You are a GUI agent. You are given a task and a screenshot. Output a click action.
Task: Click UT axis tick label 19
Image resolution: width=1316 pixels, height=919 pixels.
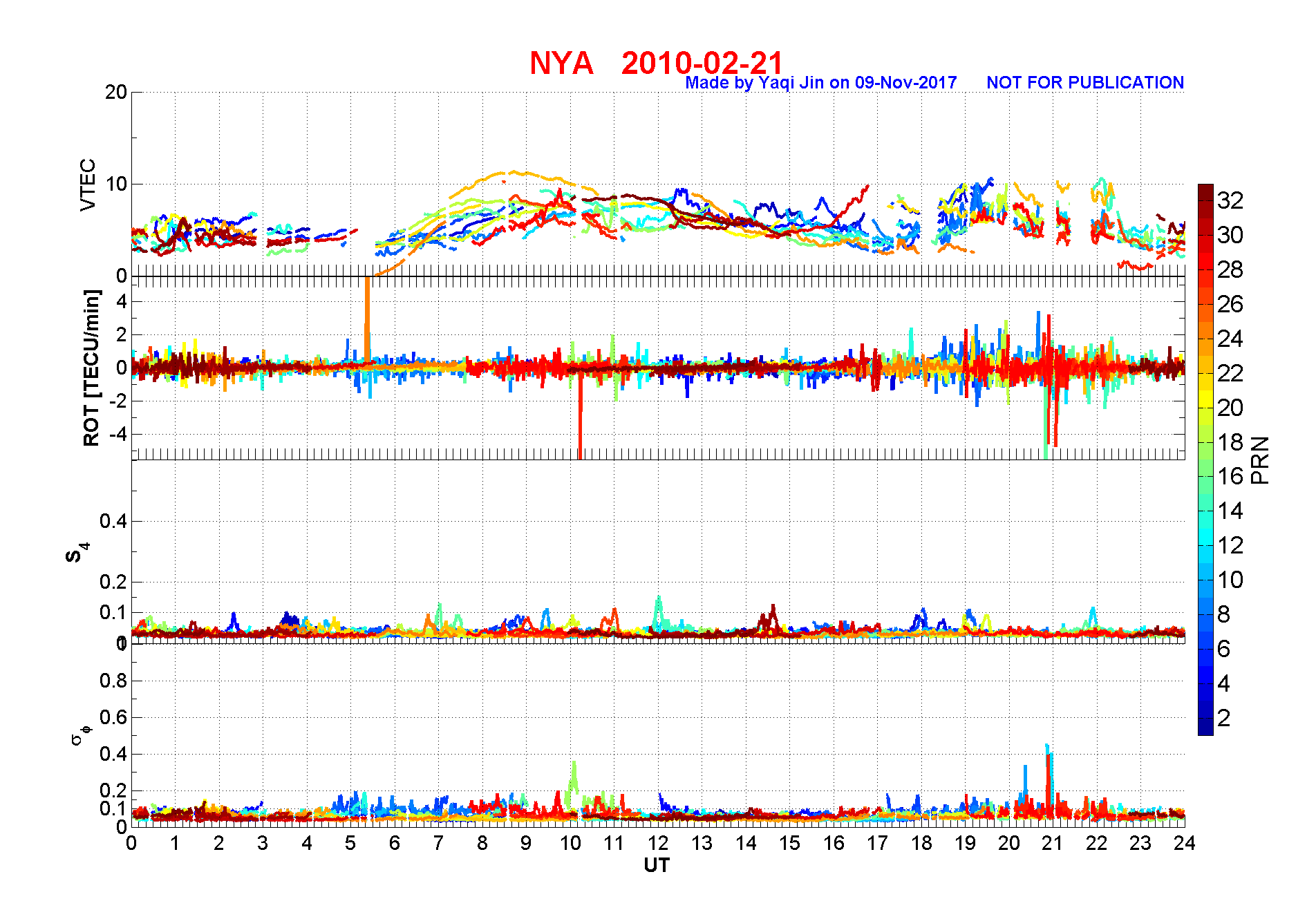pyautogui.click(x=965, y=843)
